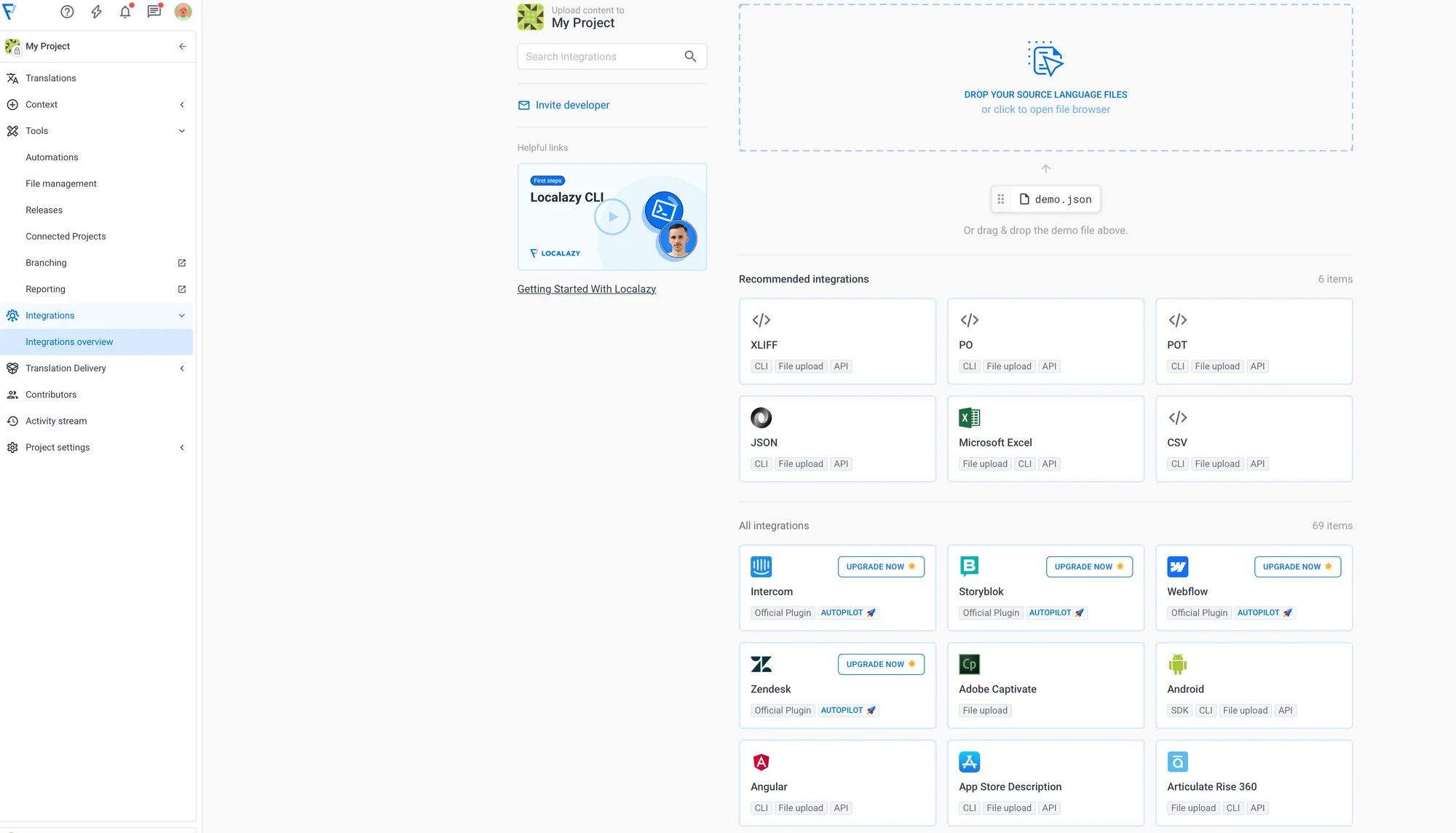This screenshot has width=1456, height=833.
Task: Open File management menu item
Action: 61,183
